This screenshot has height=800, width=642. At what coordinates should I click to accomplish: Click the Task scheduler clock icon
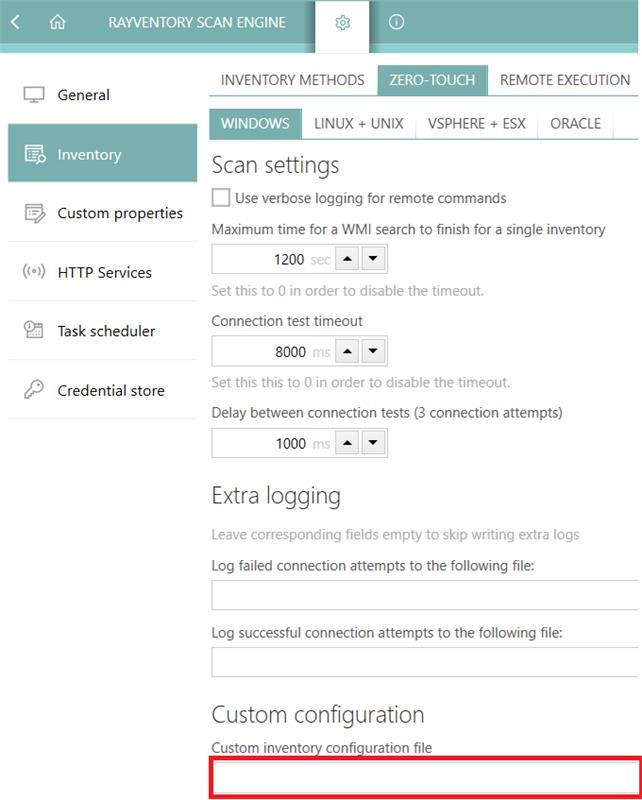pyautogui.click(x=34, y=330)
